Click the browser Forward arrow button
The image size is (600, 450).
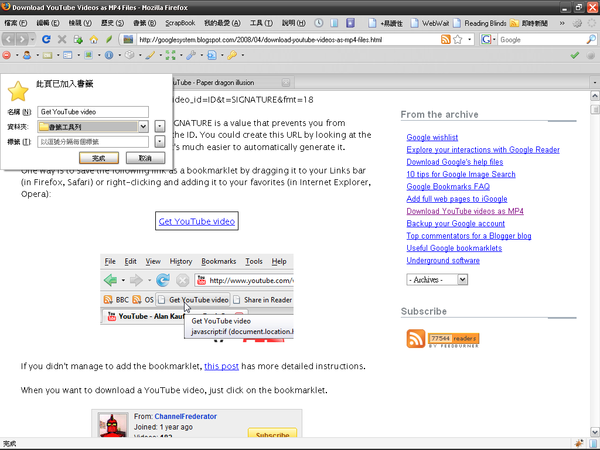click(x=22, y=39)
